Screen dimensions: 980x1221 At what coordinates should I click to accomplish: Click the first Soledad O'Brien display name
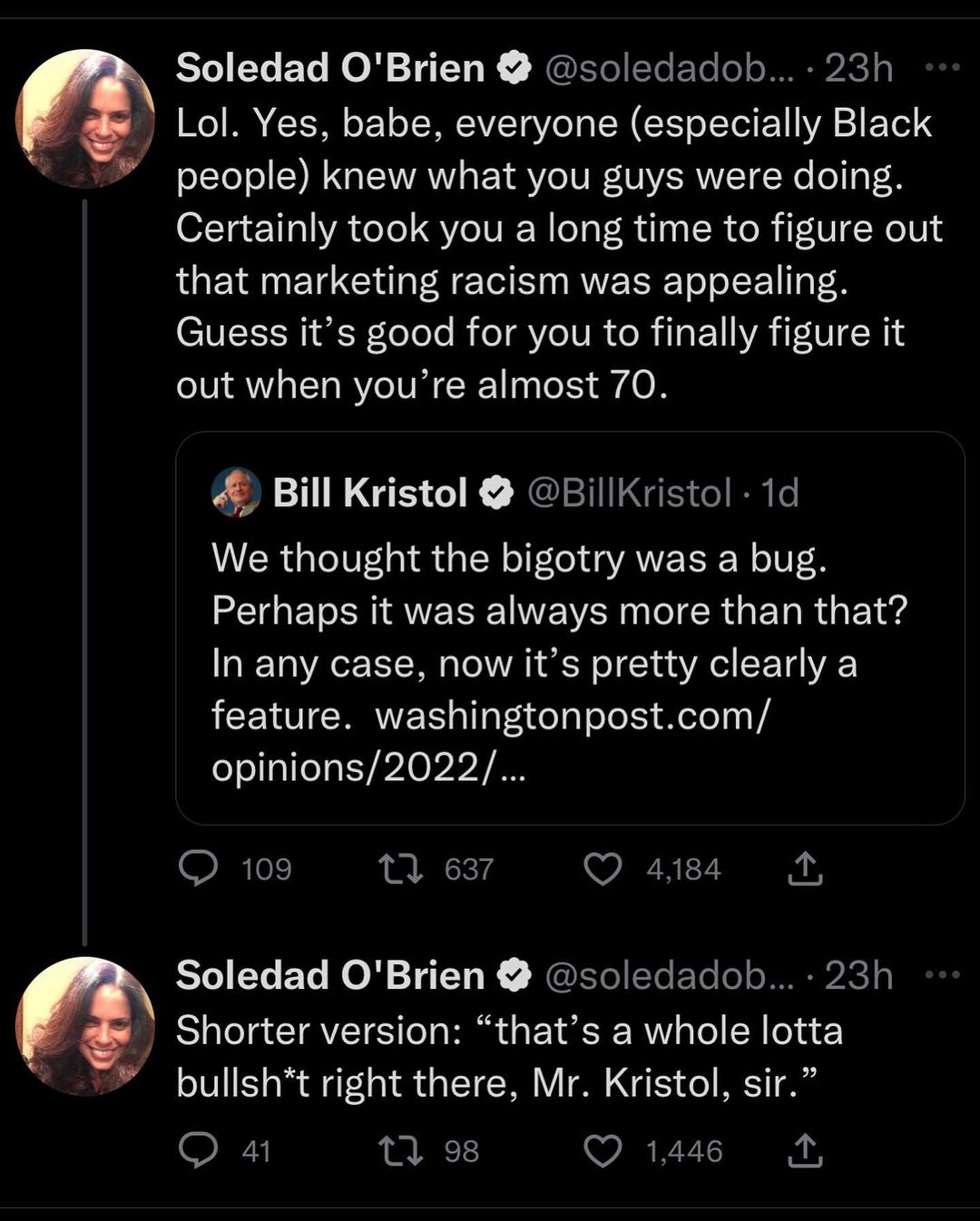pos(330,68)
